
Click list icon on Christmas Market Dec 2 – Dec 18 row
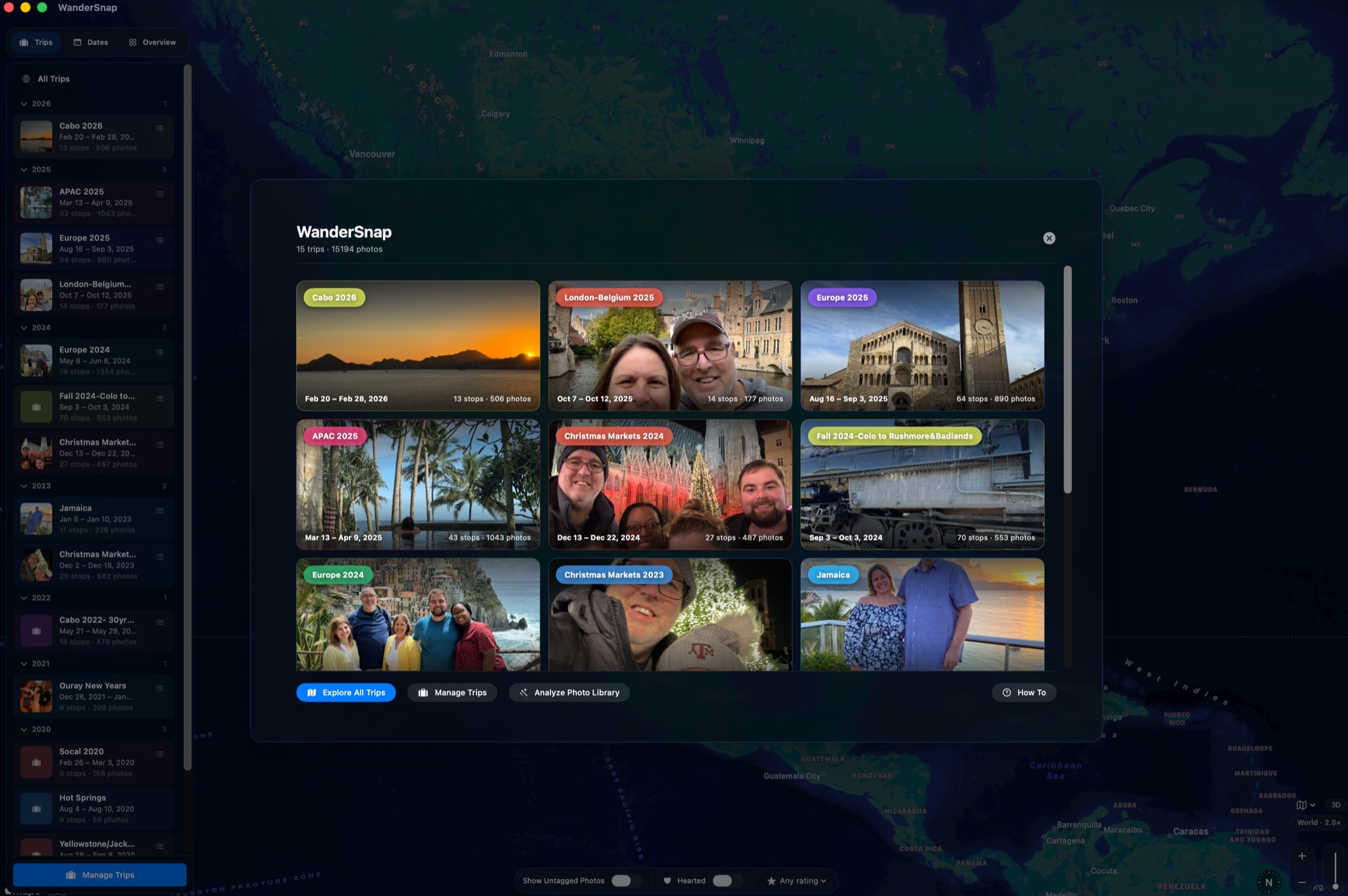pos(159,557)
